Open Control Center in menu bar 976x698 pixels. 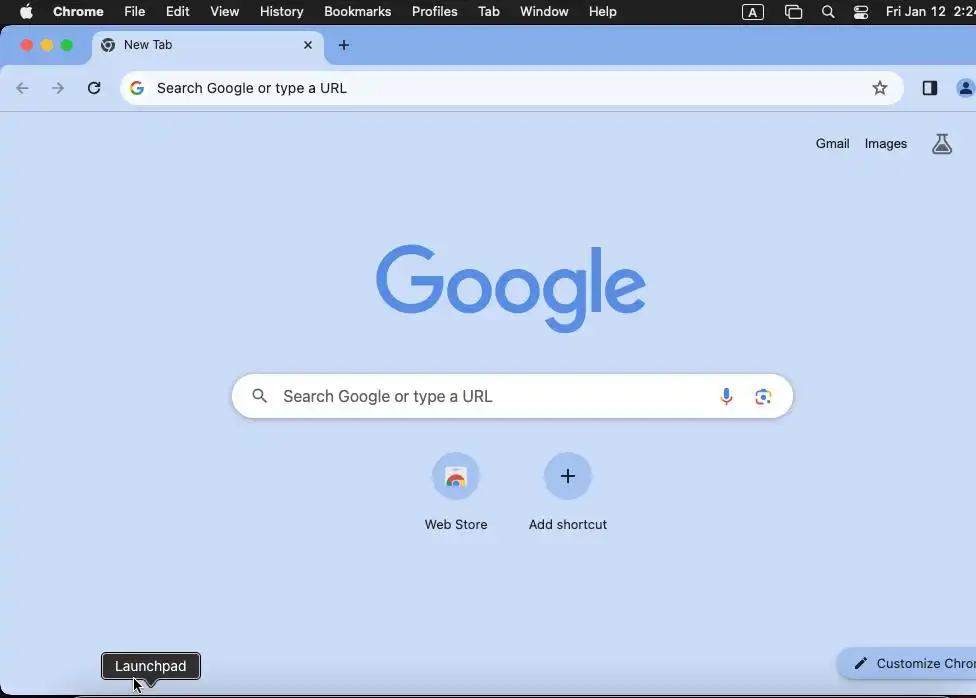point(861,12)
